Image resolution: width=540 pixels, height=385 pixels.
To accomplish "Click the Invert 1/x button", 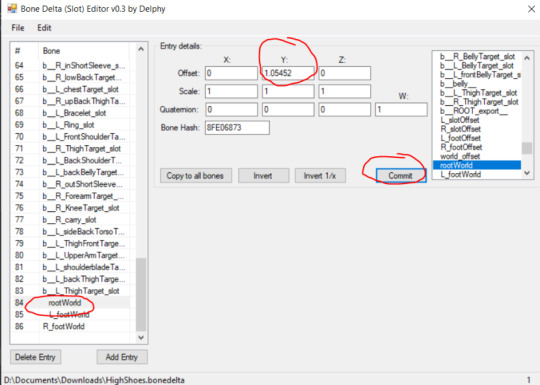I will [320, 176].
